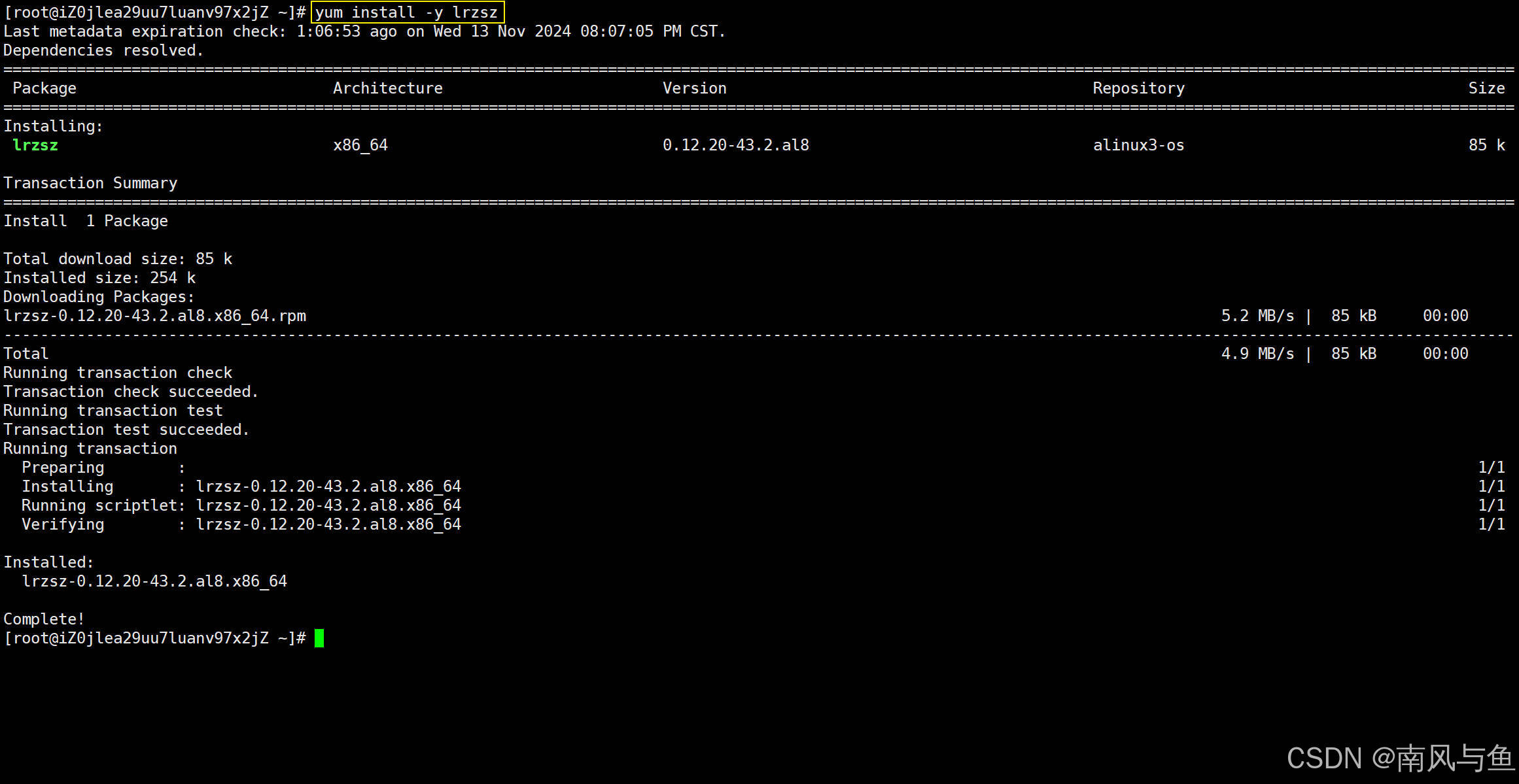Click the Transaction Summary heading
This screenshot has height=784, width=1519.
[x=90, y=183]
